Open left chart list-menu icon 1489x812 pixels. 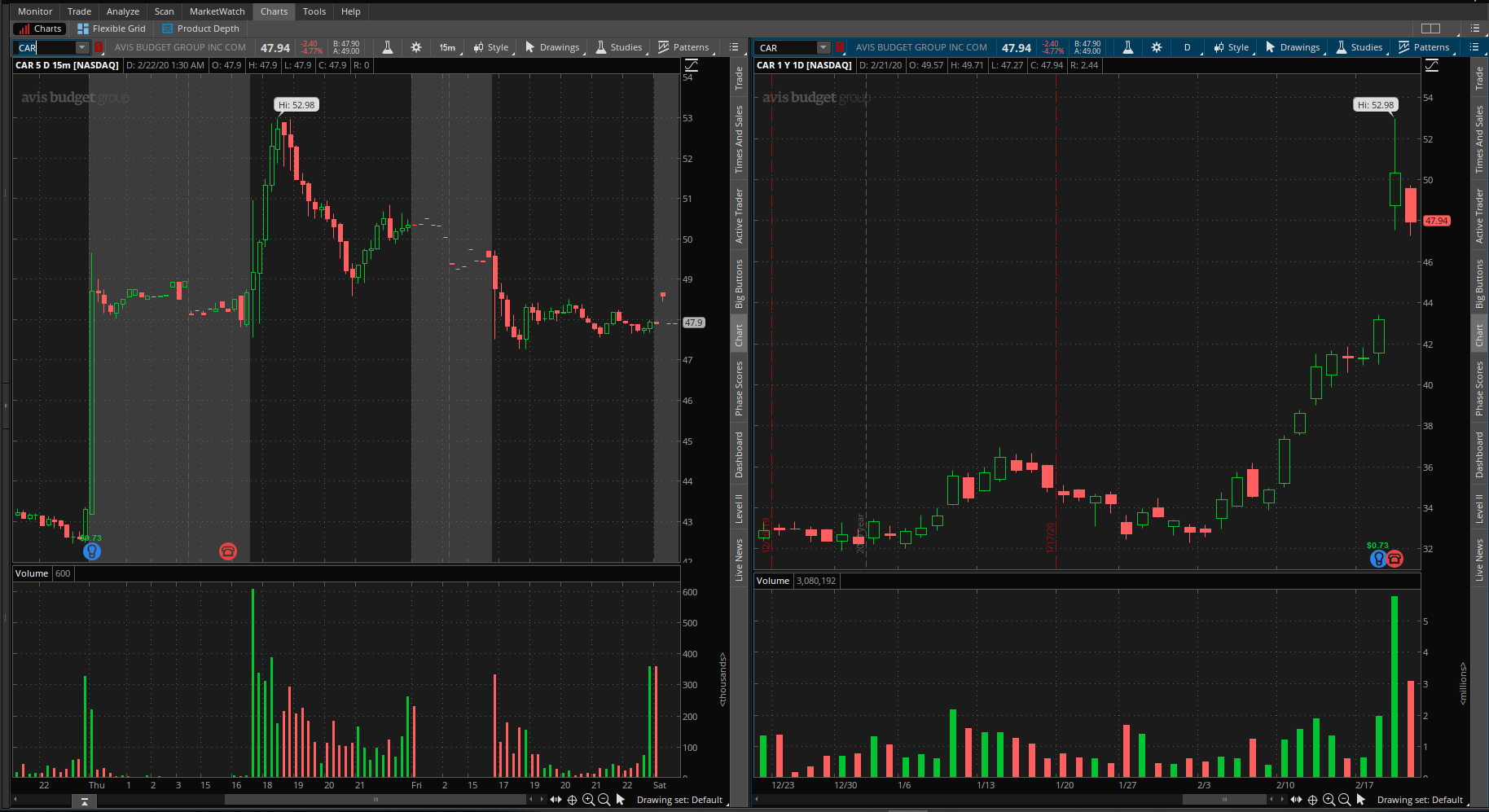pos(734,47)
